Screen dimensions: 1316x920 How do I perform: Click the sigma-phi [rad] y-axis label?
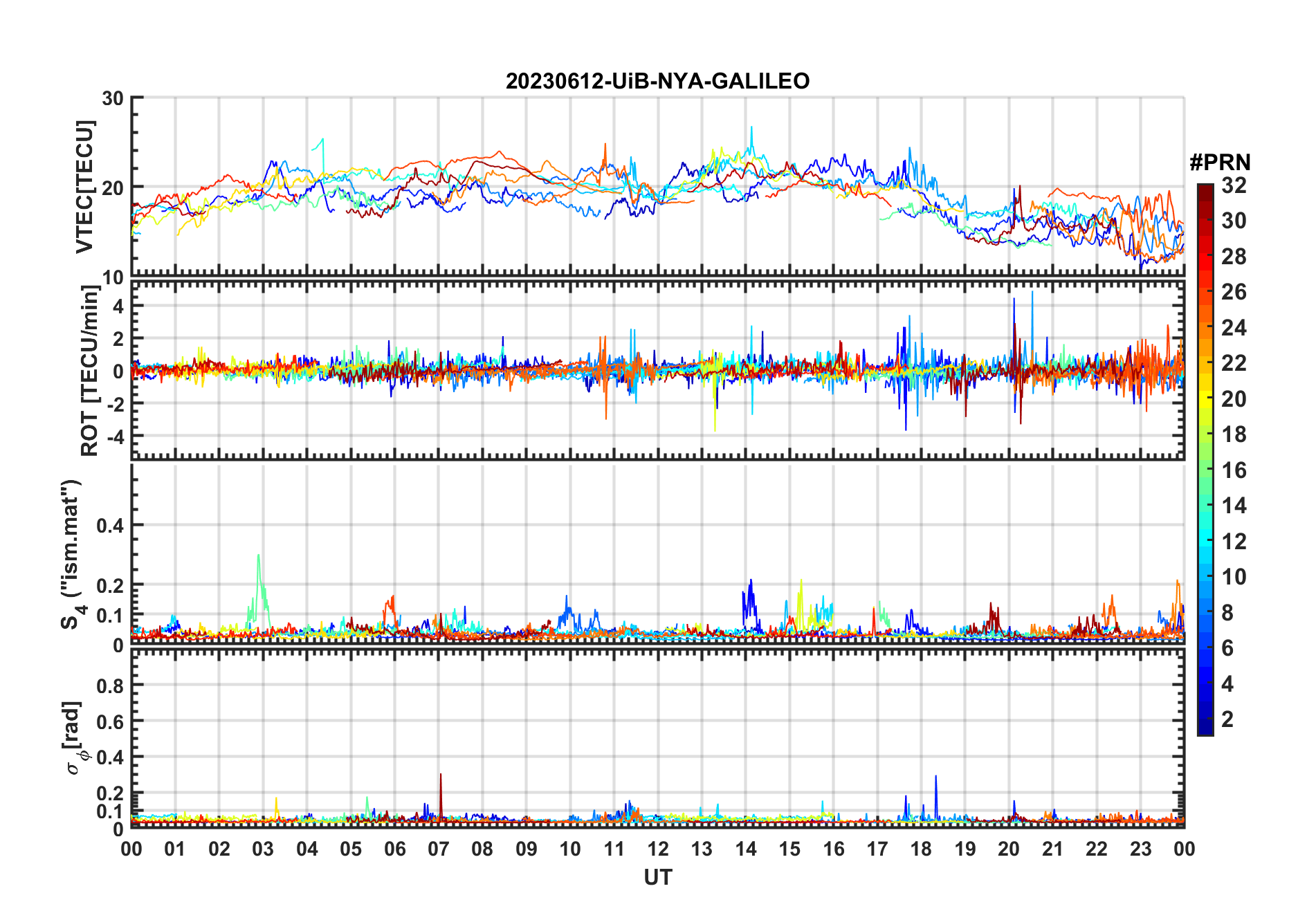click(75, 737)
